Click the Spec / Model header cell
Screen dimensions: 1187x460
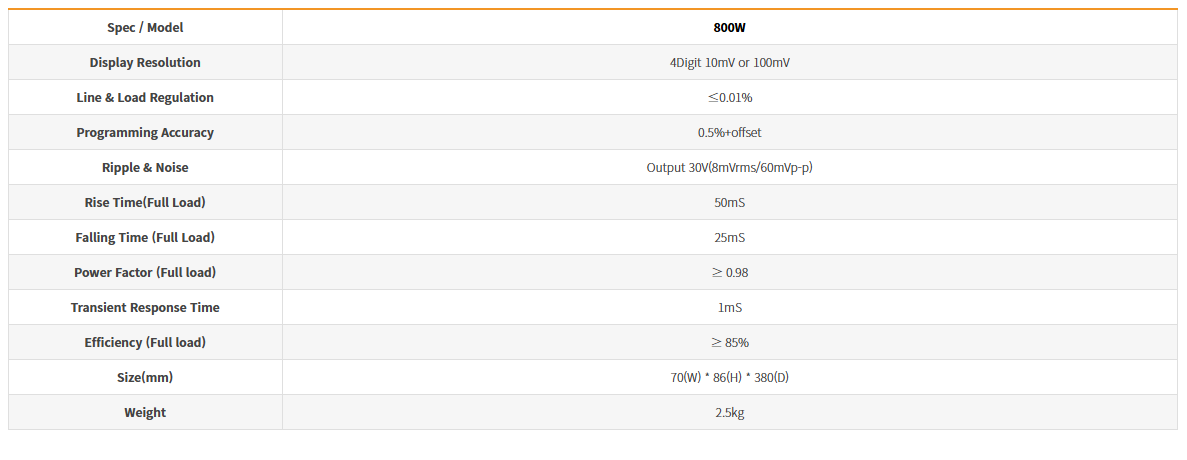tap(145, 28)
